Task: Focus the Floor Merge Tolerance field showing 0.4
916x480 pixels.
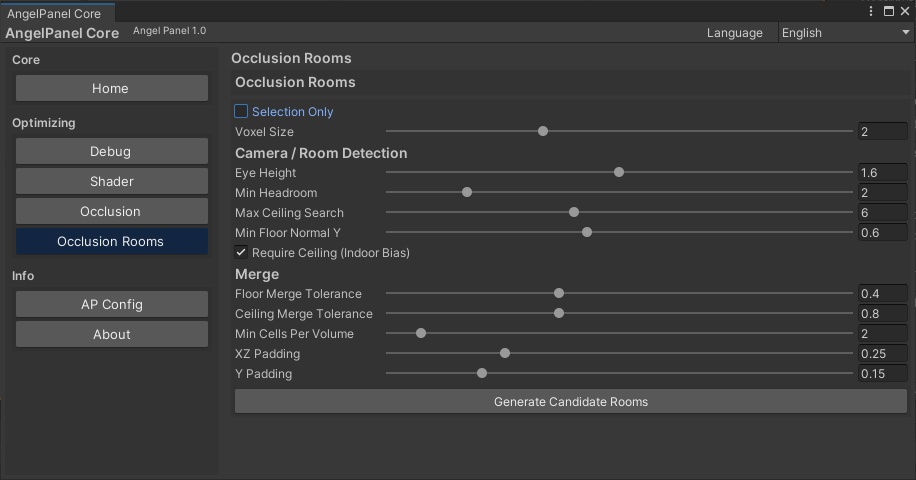Action: (x=882, y=294)
